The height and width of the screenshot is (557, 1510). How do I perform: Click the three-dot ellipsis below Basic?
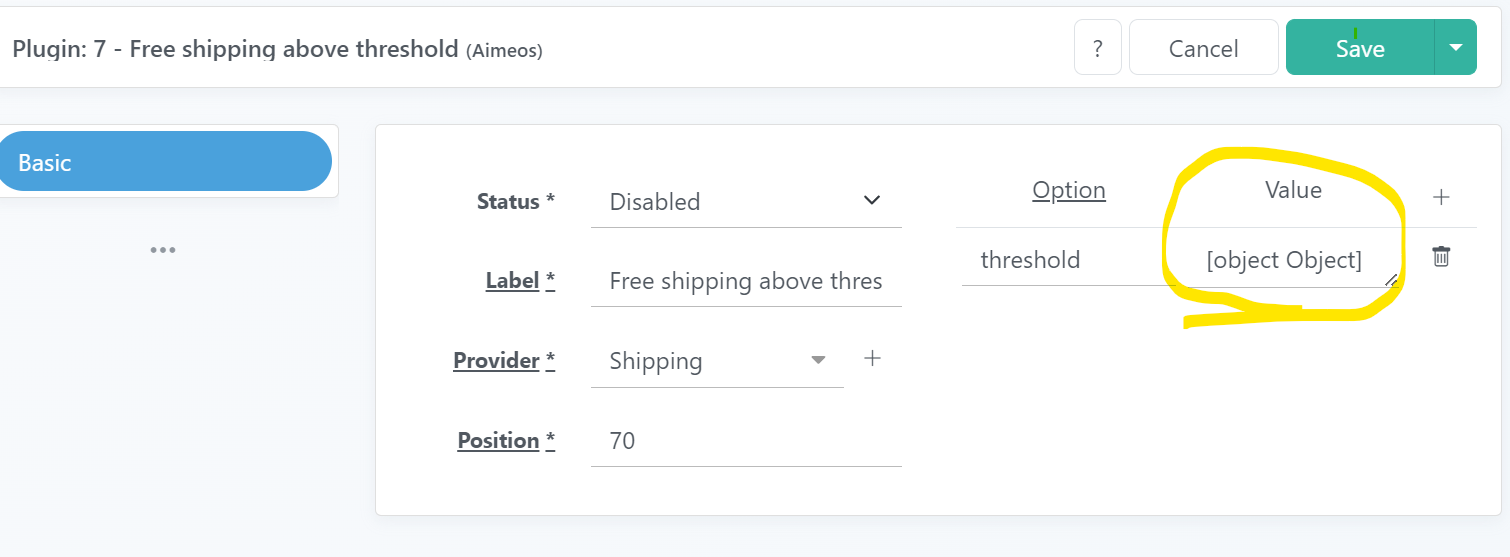tap(163, 250)
